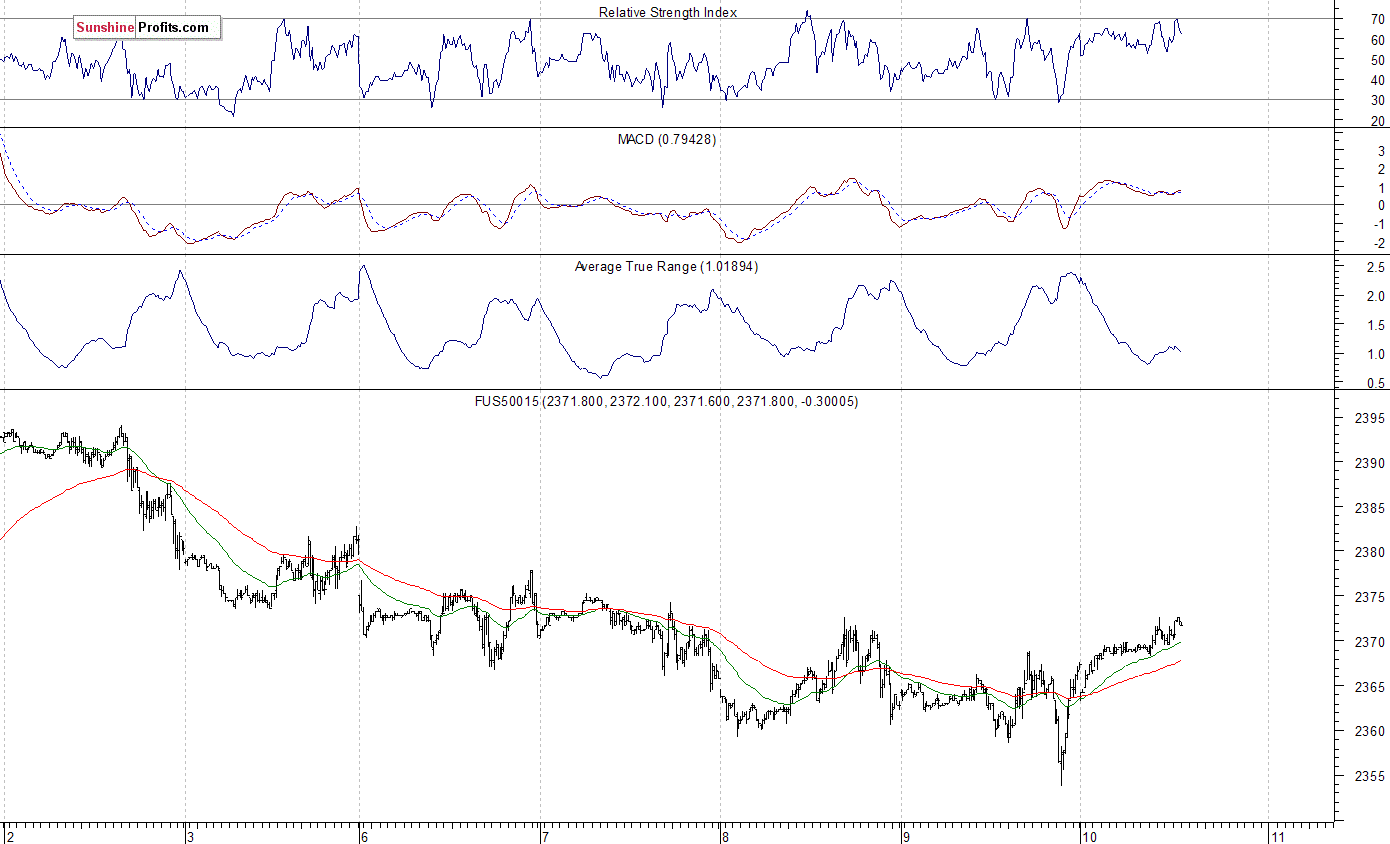Image resolution: width=1390 pixels, height=844 pixels.
Task: Click the ATR axis value 1.0
Action: [x=1377, y=354]
